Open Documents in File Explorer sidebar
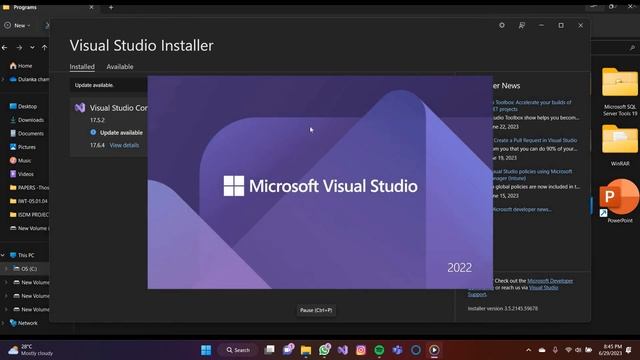 (x=26, y=133)
